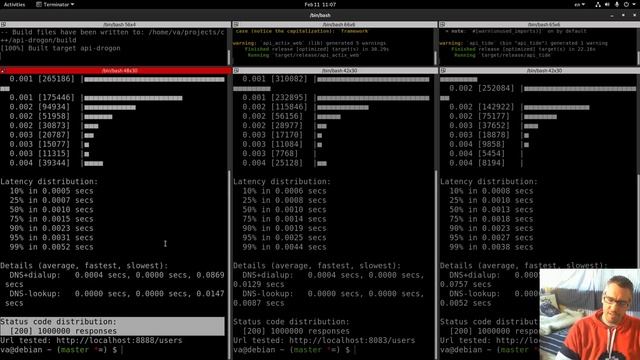This screenshot has height=360, width=640.
Task: Open group icon of /bin/bash 65x6 pane
Action: (x=443, y=24)
